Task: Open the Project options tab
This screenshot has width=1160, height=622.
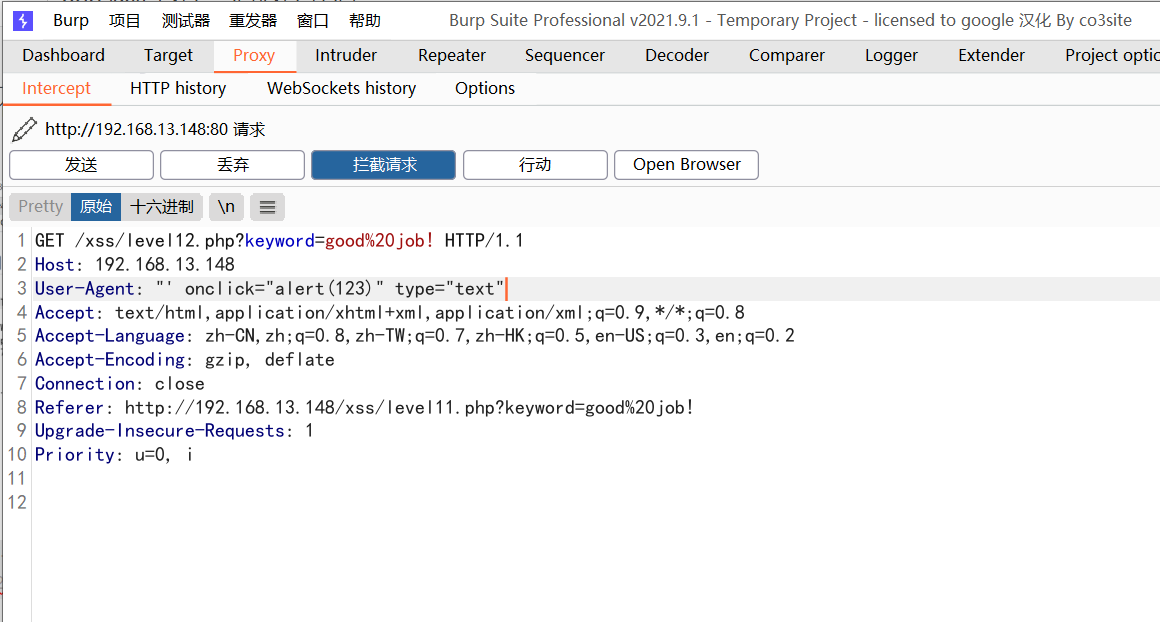Action: [1112, 55]
